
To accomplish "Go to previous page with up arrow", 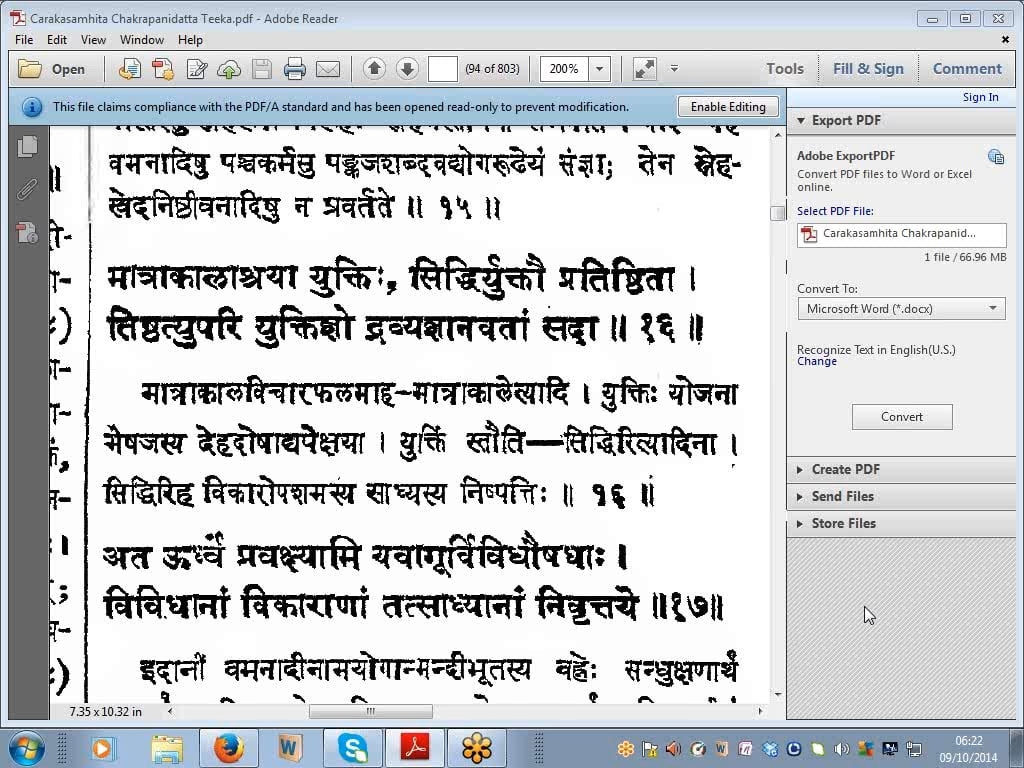I will 374,69.
